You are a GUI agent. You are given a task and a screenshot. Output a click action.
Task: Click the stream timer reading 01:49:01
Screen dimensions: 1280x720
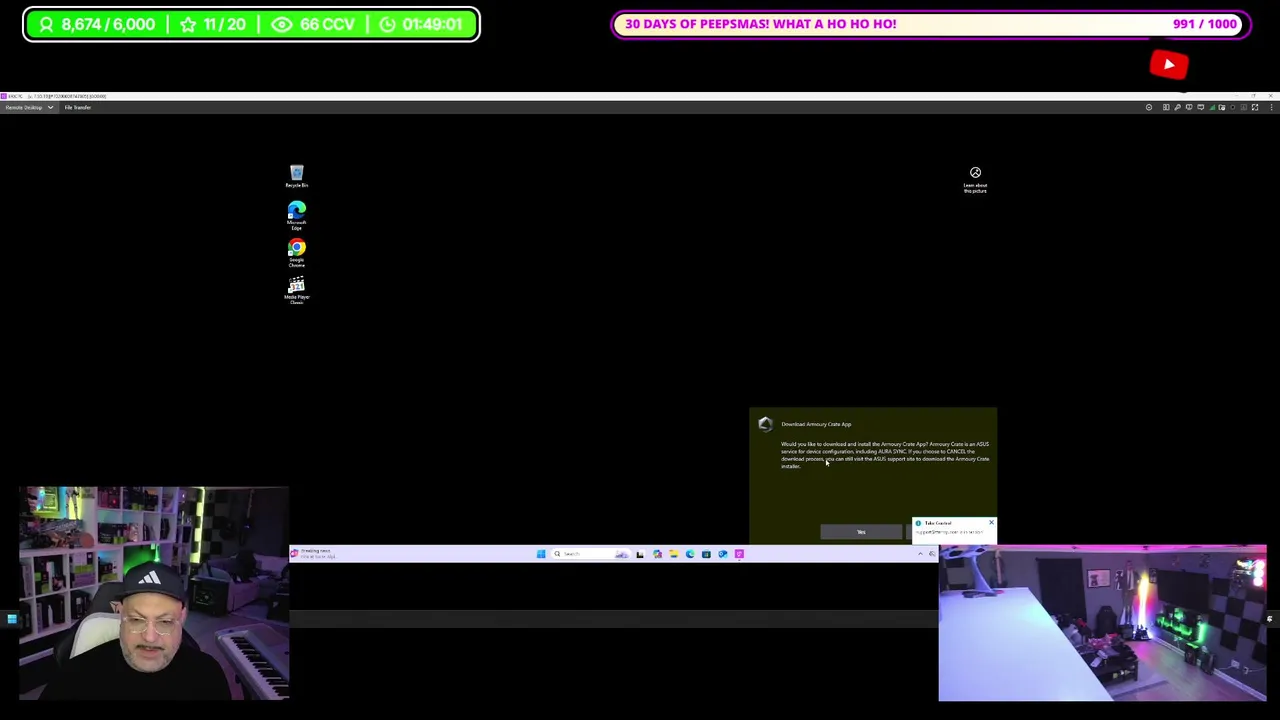[423, 24]
